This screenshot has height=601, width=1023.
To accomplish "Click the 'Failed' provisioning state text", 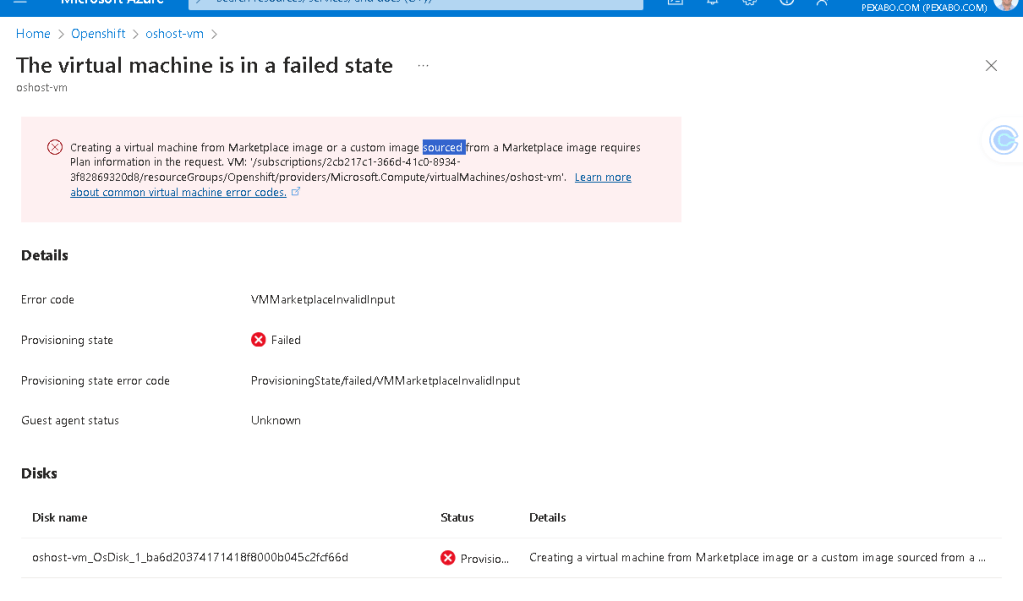I will (286, 340).
